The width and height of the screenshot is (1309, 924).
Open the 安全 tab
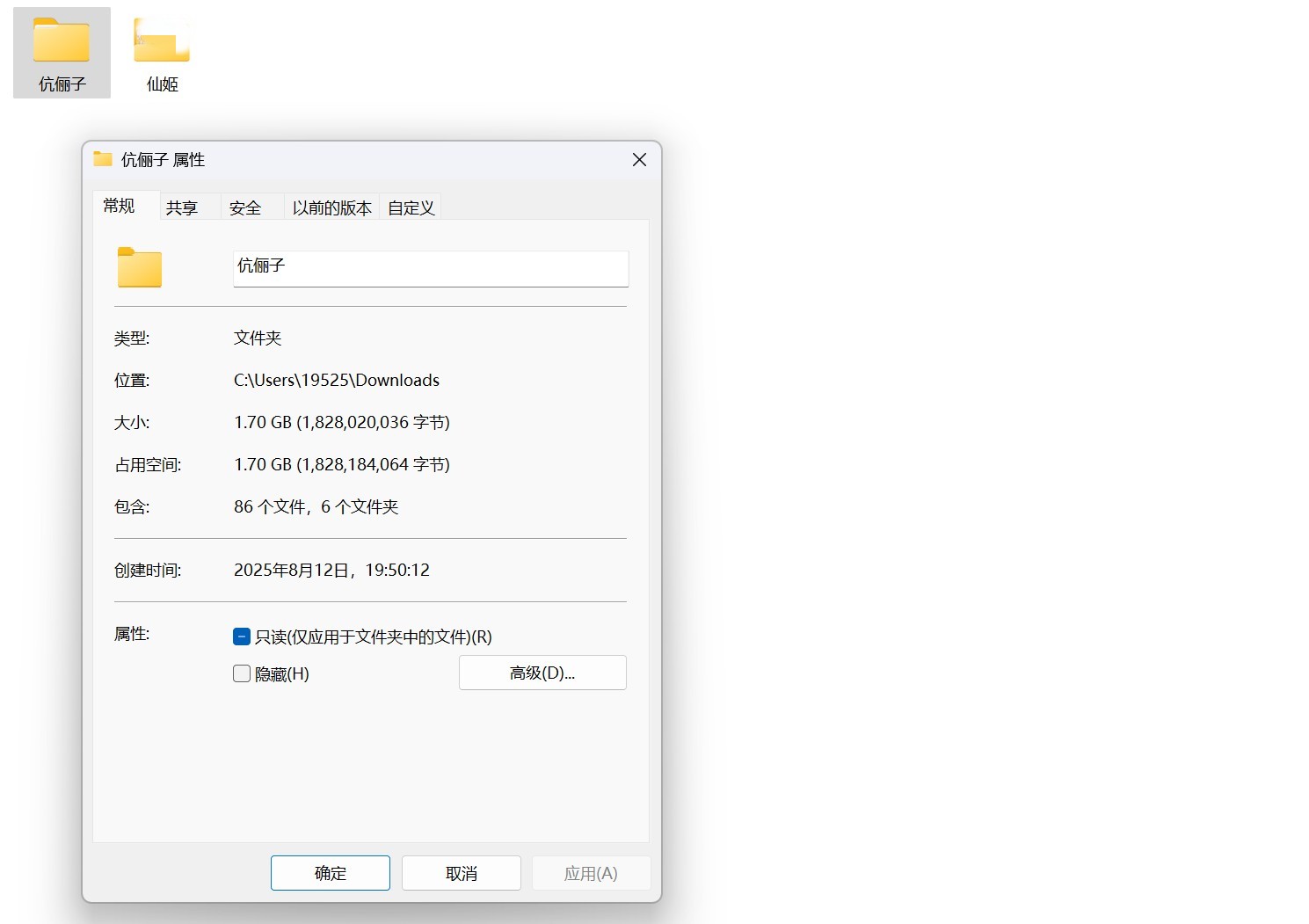pos(245,207)
